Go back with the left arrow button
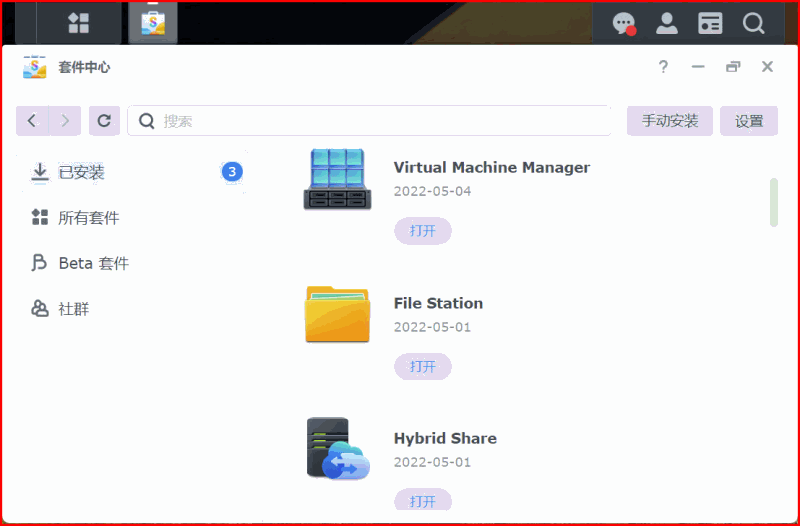 32,121
